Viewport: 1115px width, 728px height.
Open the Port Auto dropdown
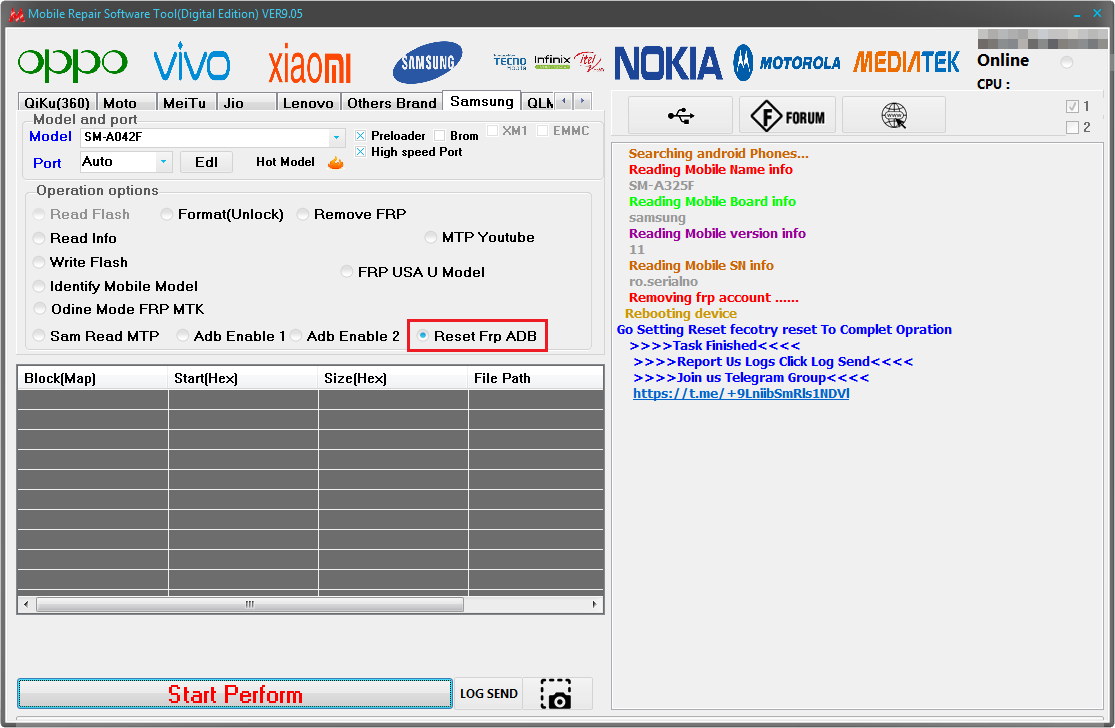164,162
